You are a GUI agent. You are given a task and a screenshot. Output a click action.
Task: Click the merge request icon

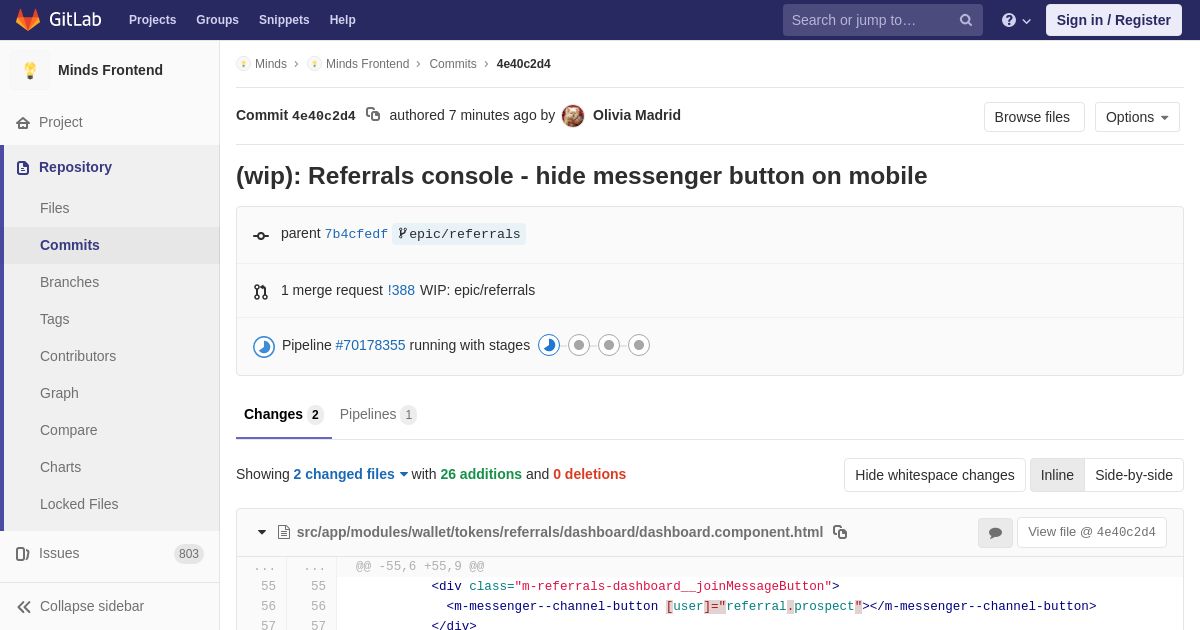point(261,291)
